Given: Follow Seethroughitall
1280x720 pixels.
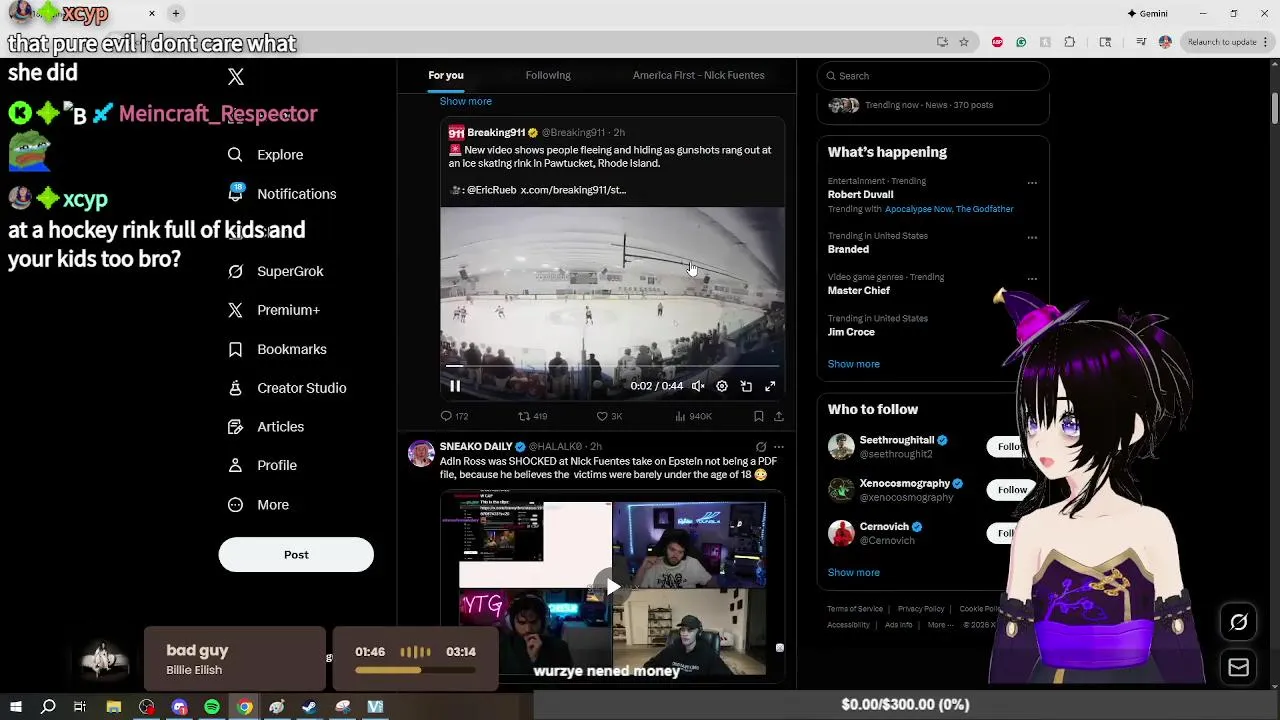Looking at the screenshot, I should tap(1010, 447).
